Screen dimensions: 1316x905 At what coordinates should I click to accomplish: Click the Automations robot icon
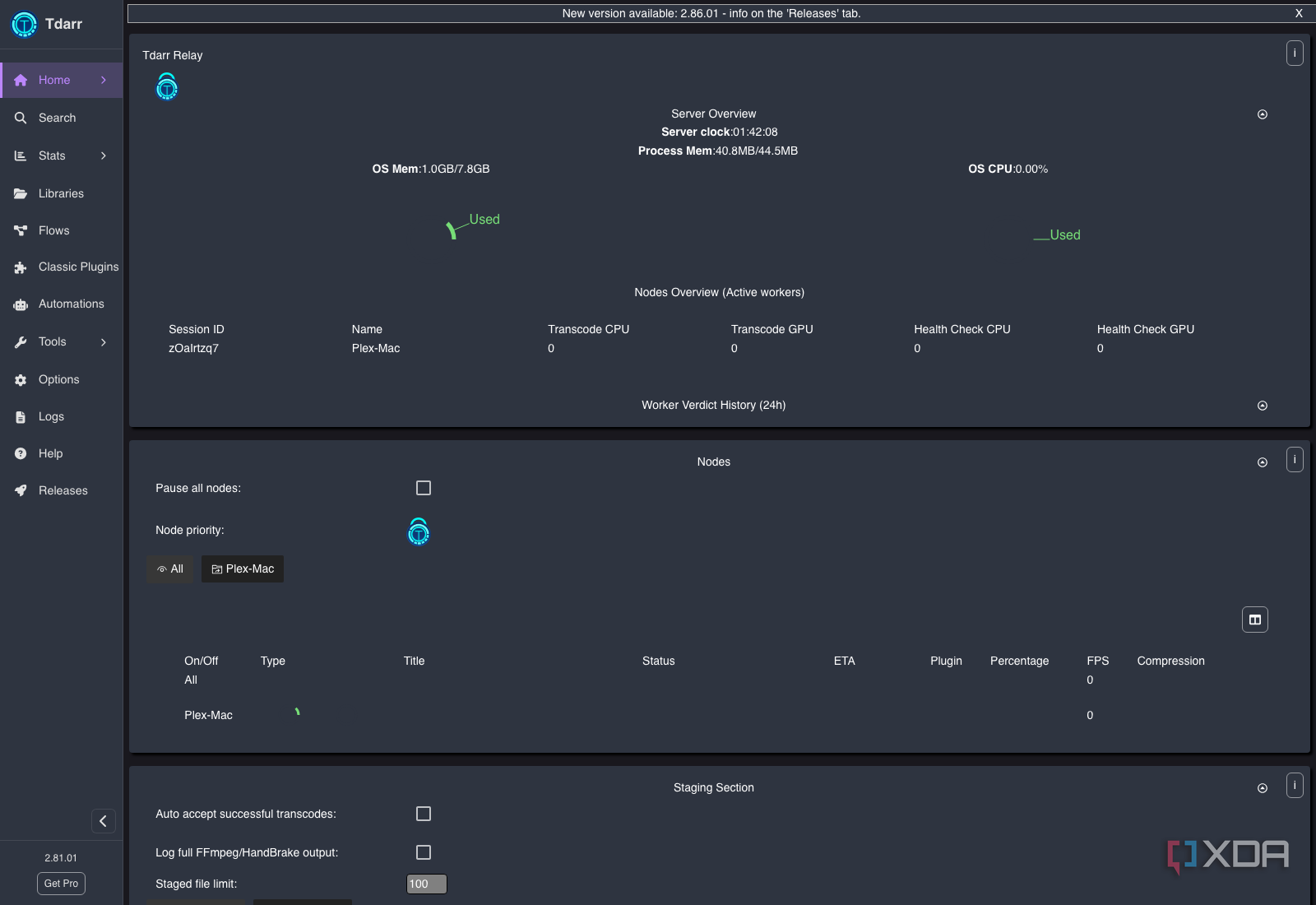(21, 304)
